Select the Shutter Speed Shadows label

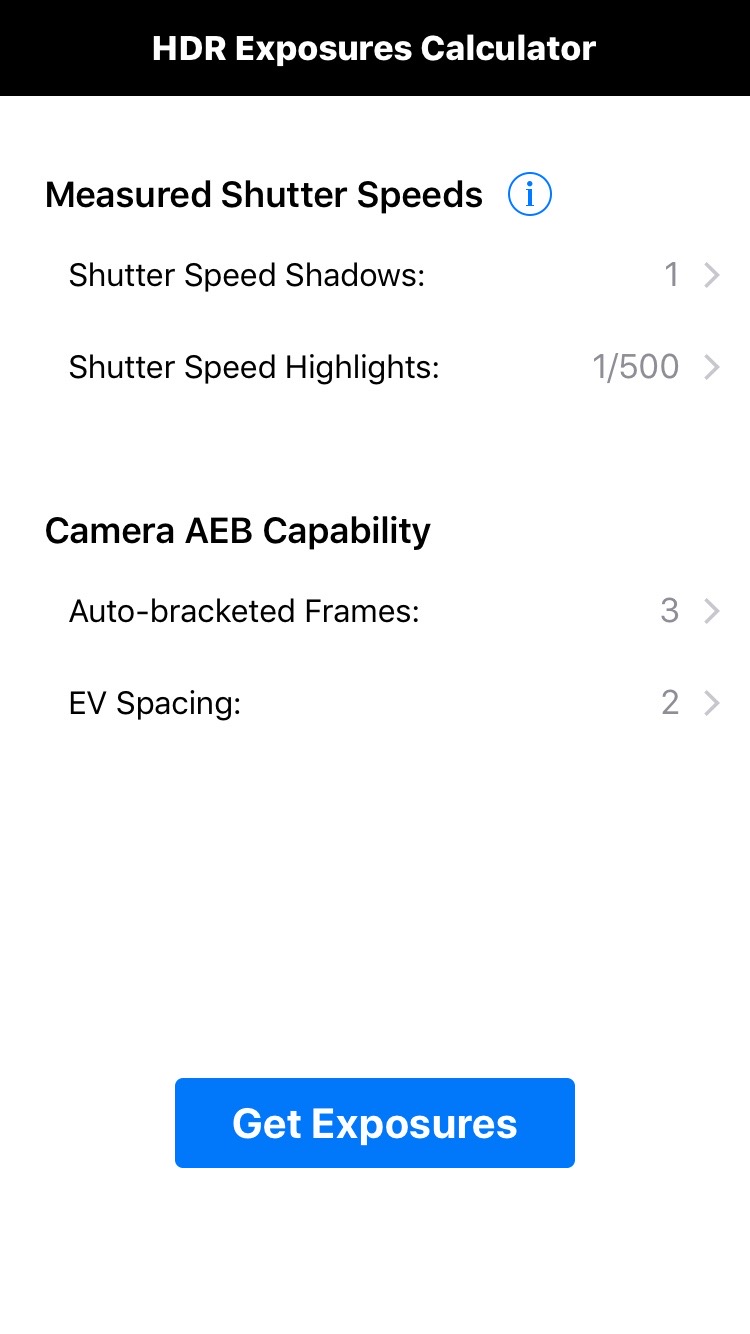pyautogui.click(x=247, y=275)
